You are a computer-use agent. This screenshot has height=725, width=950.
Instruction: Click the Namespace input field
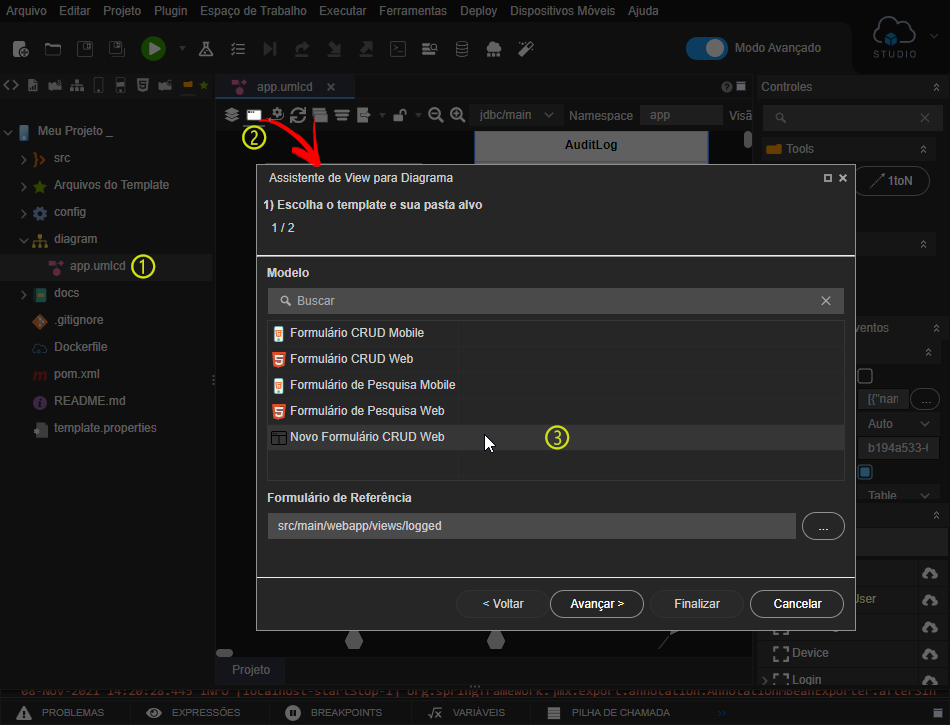click(681, 115)
